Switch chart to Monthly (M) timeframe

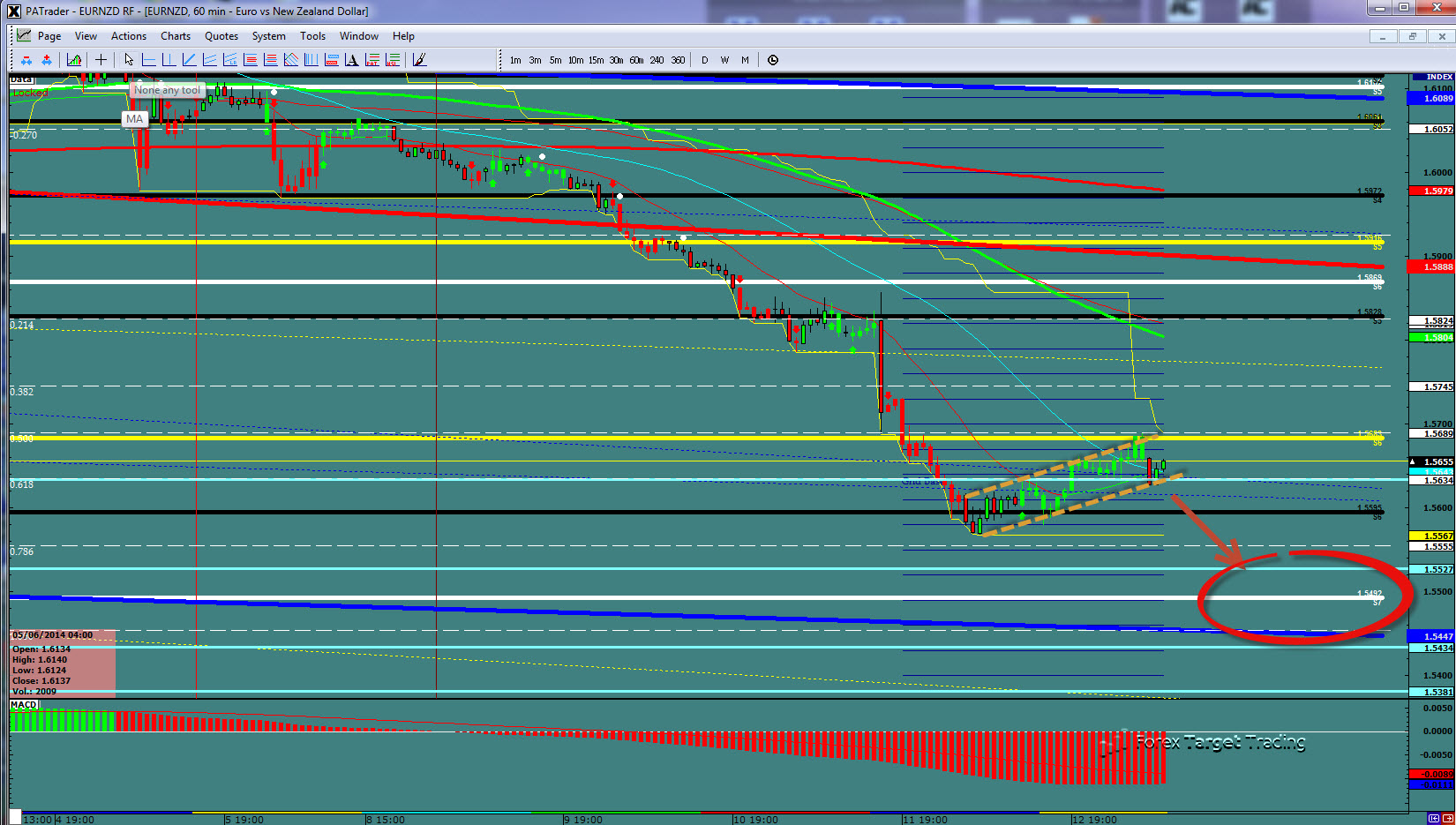745,61
